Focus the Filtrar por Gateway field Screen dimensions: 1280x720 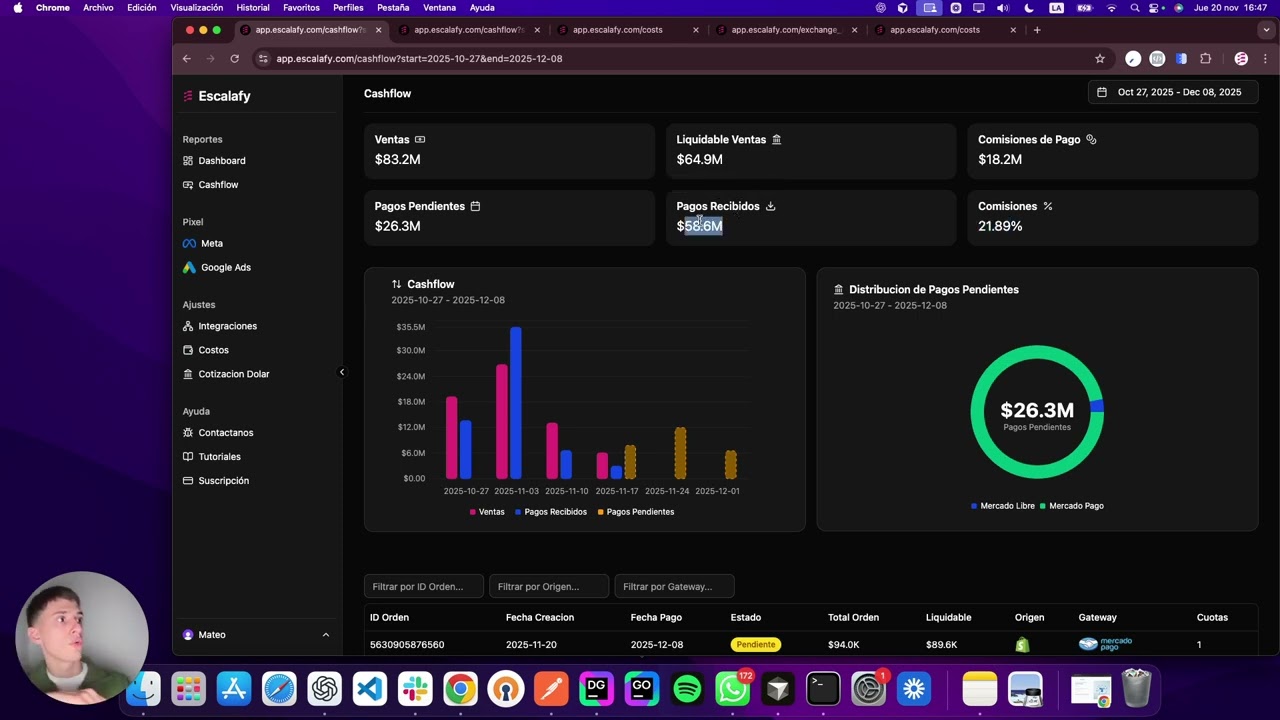(x=675, y=587)
